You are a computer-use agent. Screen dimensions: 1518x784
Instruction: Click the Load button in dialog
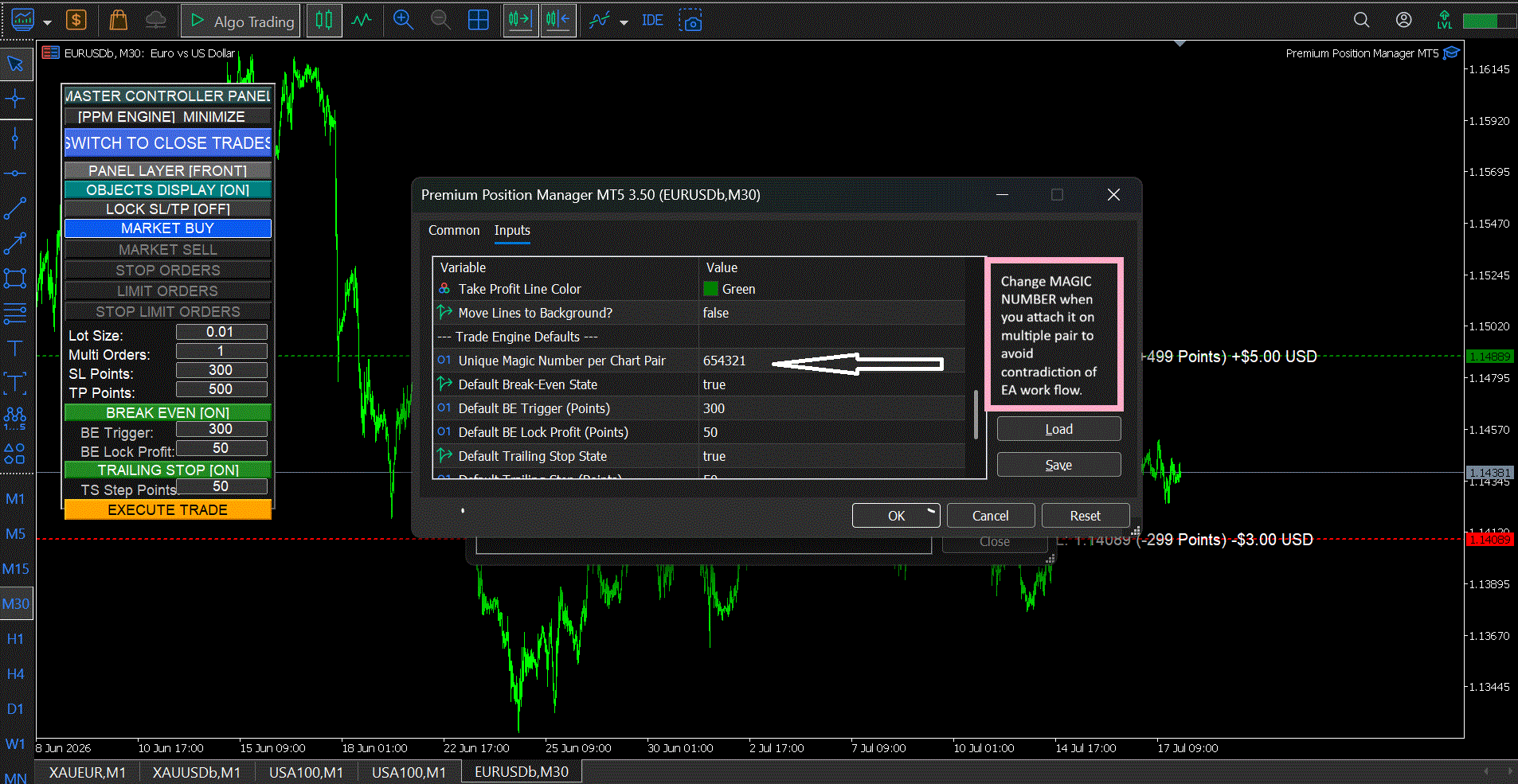[1058, 429]
